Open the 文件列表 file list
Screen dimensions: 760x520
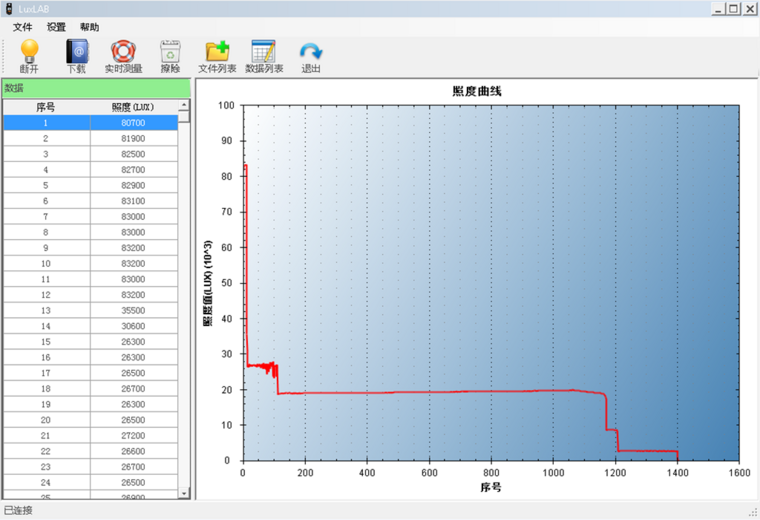coord(217,56)
